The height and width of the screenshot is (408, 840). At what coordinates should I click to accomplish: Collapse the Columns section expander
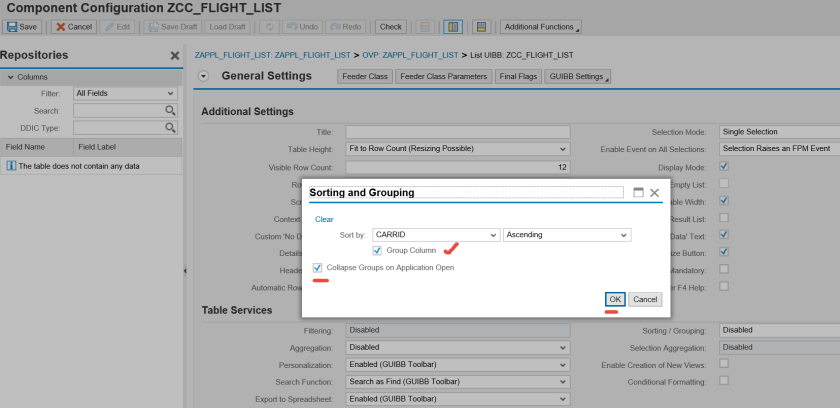tap(10, 77)
